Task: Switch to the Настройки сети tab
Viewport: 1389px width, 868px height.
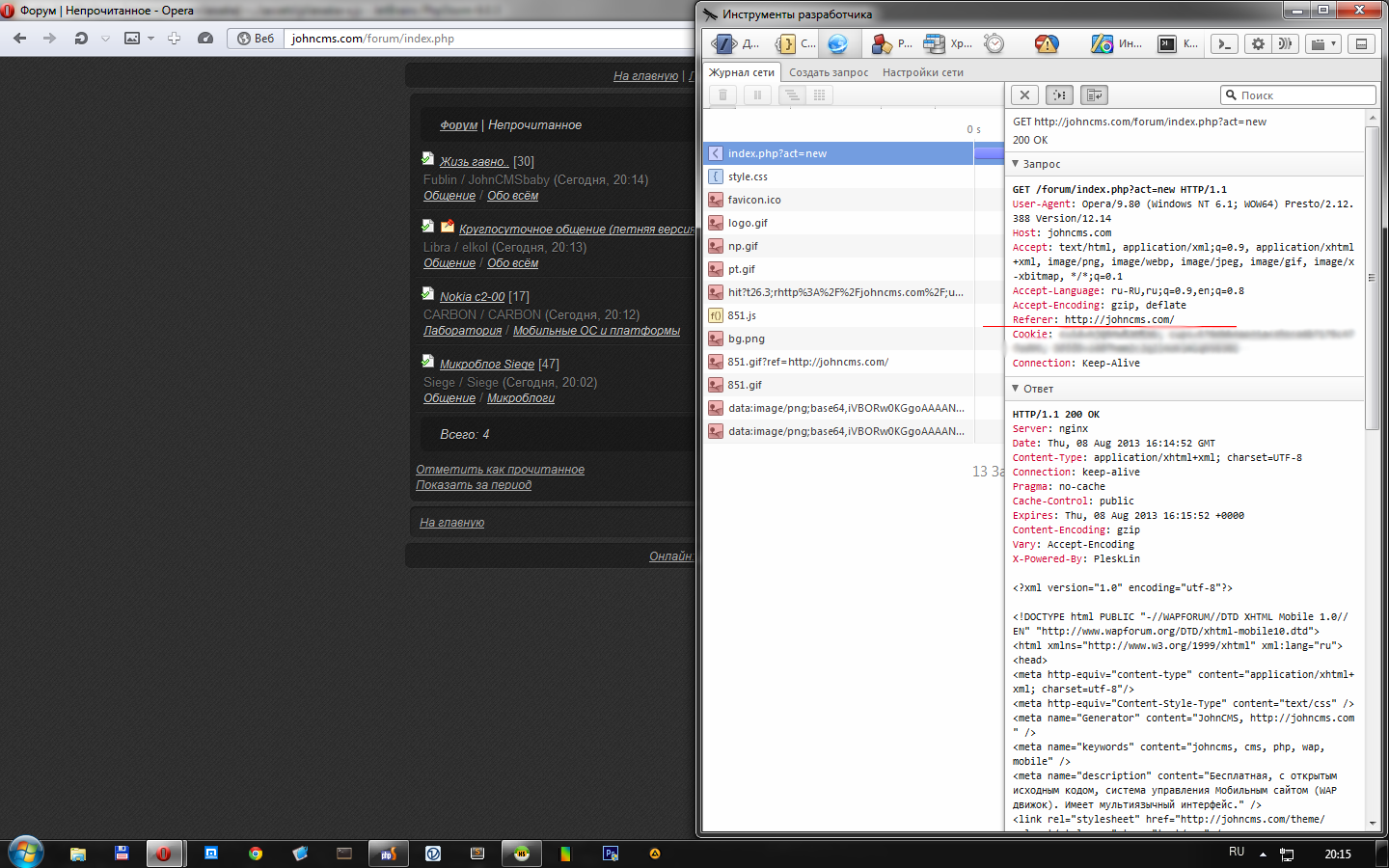Action: click(x=922, y=72)
